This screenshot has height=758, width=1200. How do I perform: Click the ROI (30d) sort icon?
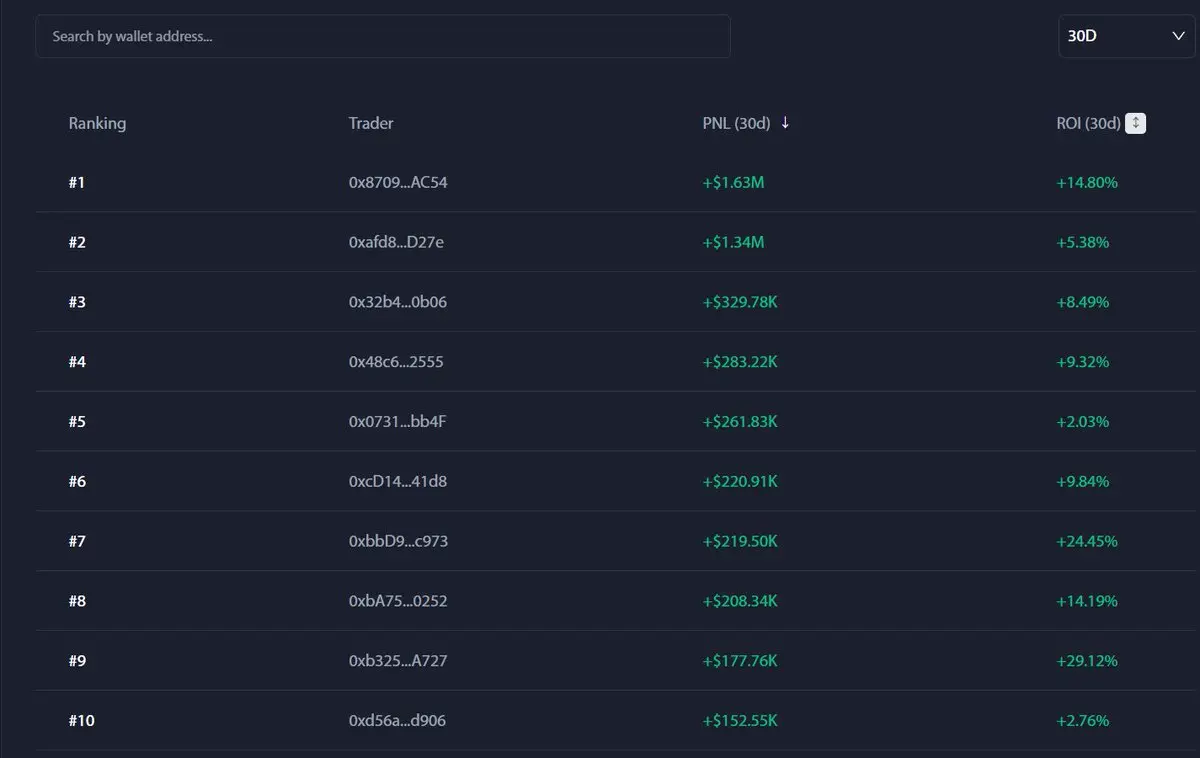1135,123
